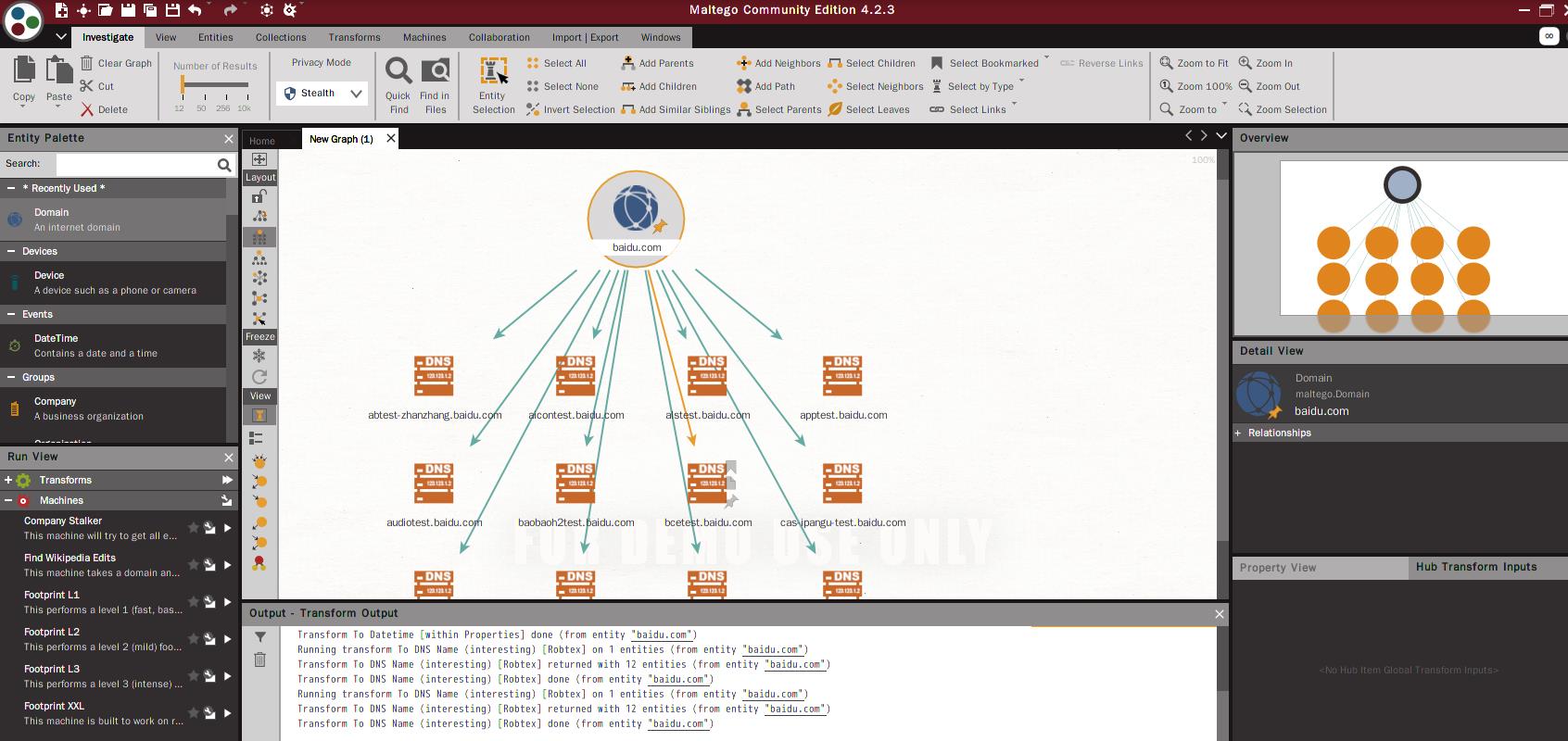Favorite Footprint XXL with star
1568x741 pixels.
click(194, 713)
